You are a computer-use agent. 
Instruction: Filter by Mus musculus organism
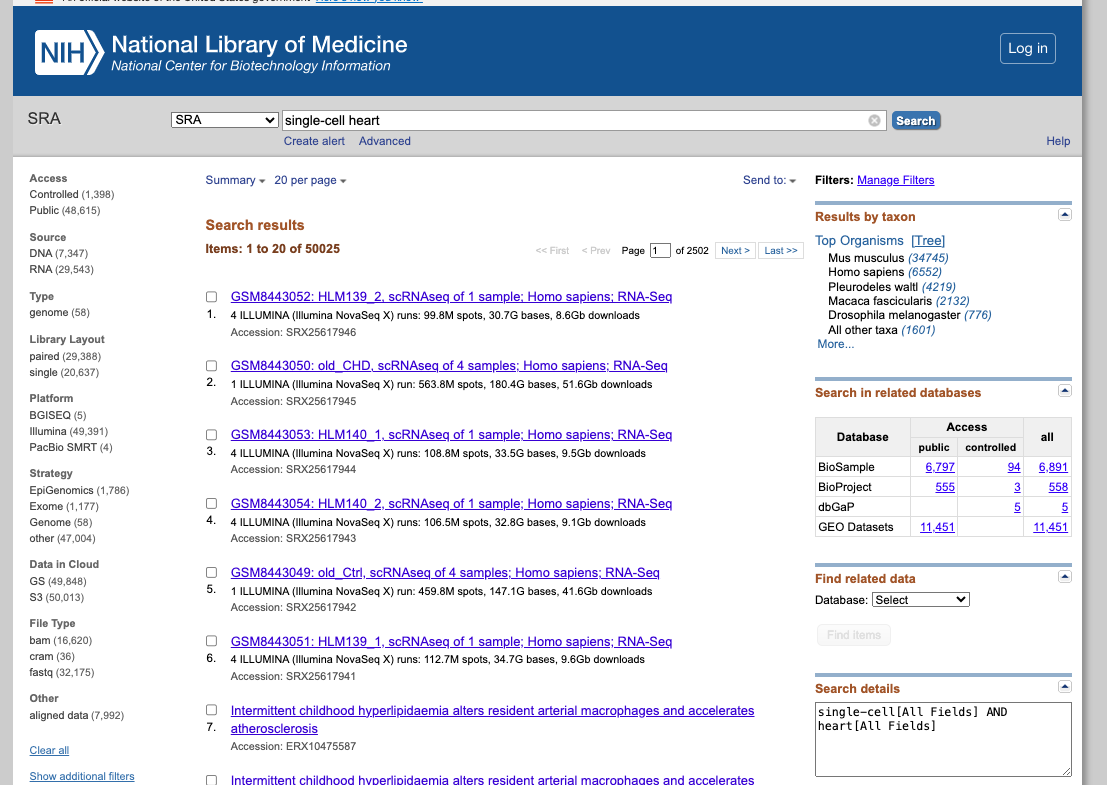pyautogui.click(x=866, y=258)
